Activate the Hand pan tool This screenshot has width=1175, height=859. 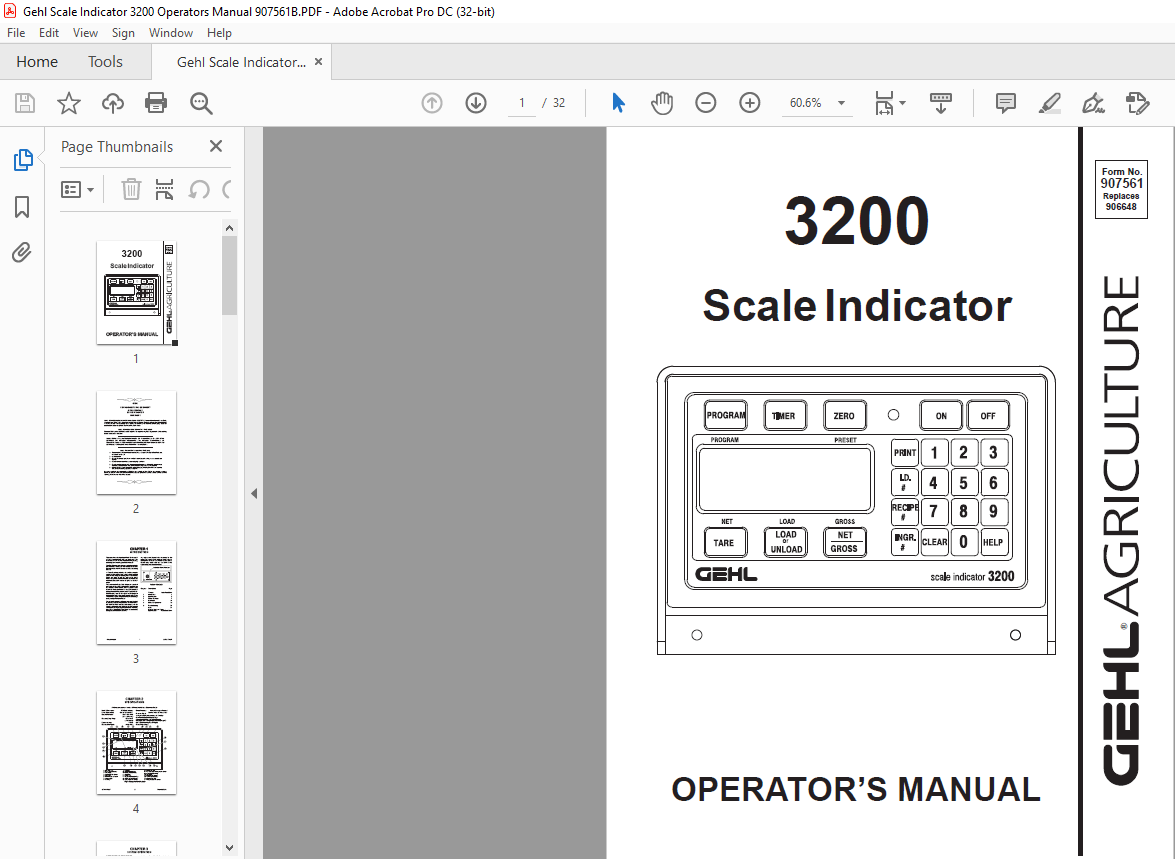click(662, 103)
